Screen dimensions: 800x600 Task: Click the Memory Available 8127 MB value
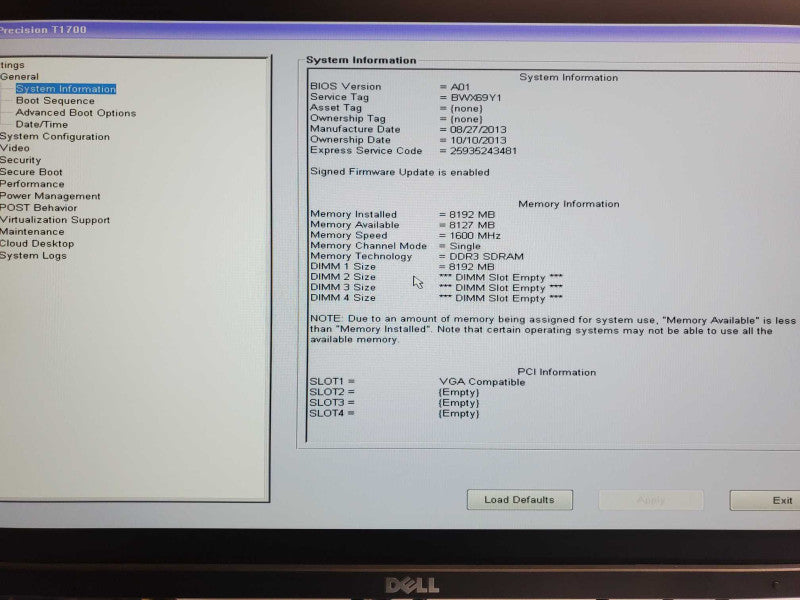pyautogui.click(x=472, y=225)
